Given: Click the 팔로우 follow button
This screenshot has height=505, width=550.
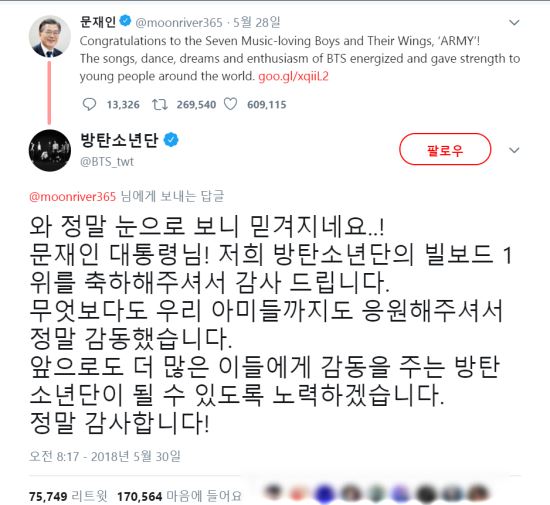Looking at the screenshot, I should 445,149.
